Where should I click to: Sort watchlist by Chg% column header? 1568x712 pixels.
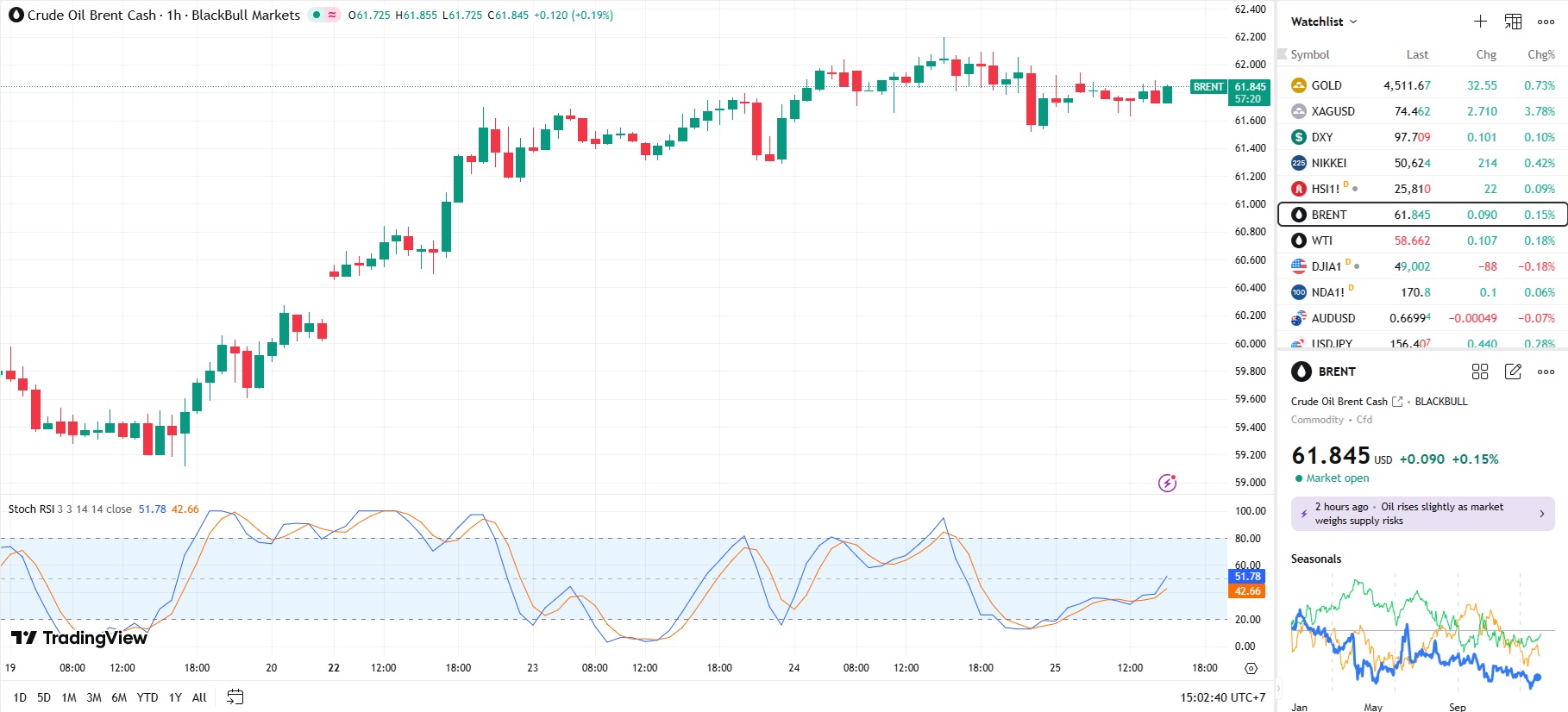[x=1540, y=54]
